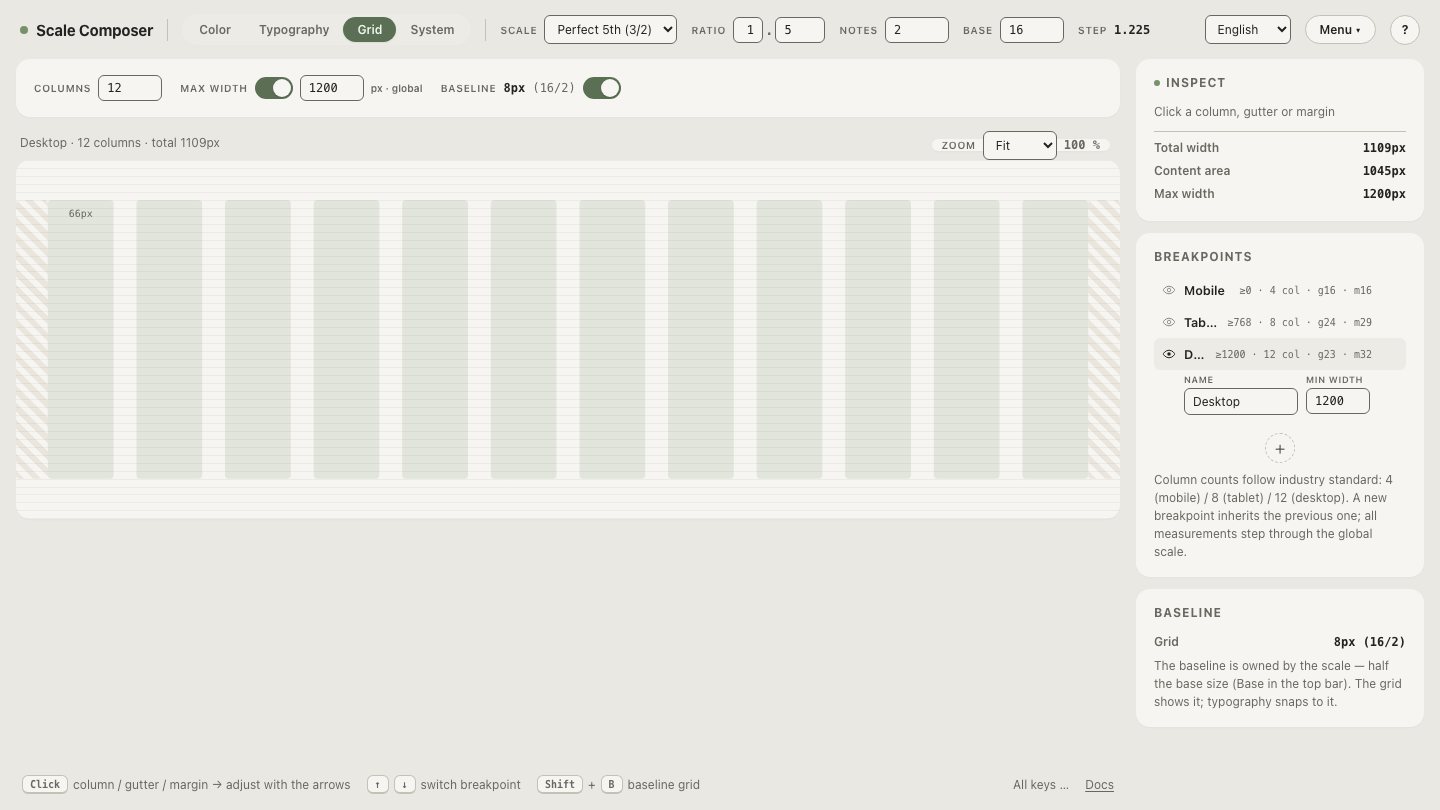The width and height of the screenshot is (1440, 810).
Task: Click the Desktop 12 columns summary text
Action: coord(120,143)
